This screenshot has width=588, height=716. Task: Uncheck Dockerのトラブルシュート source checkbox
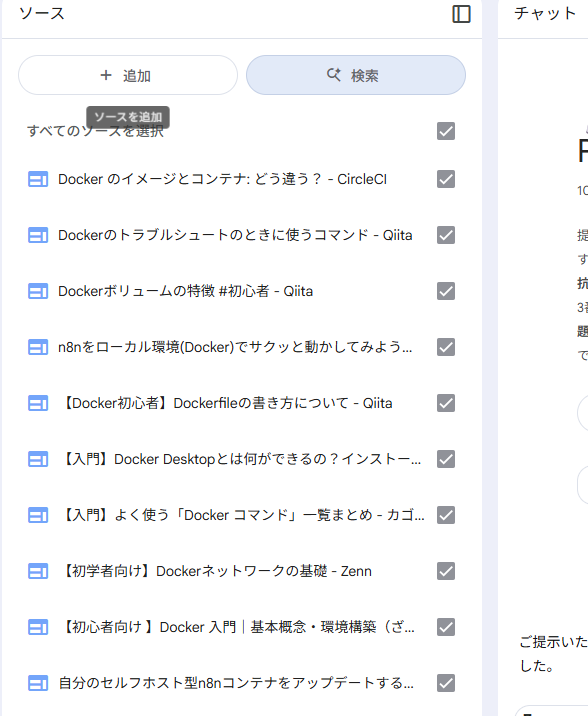pyautogui.click(x=446, y=235)
